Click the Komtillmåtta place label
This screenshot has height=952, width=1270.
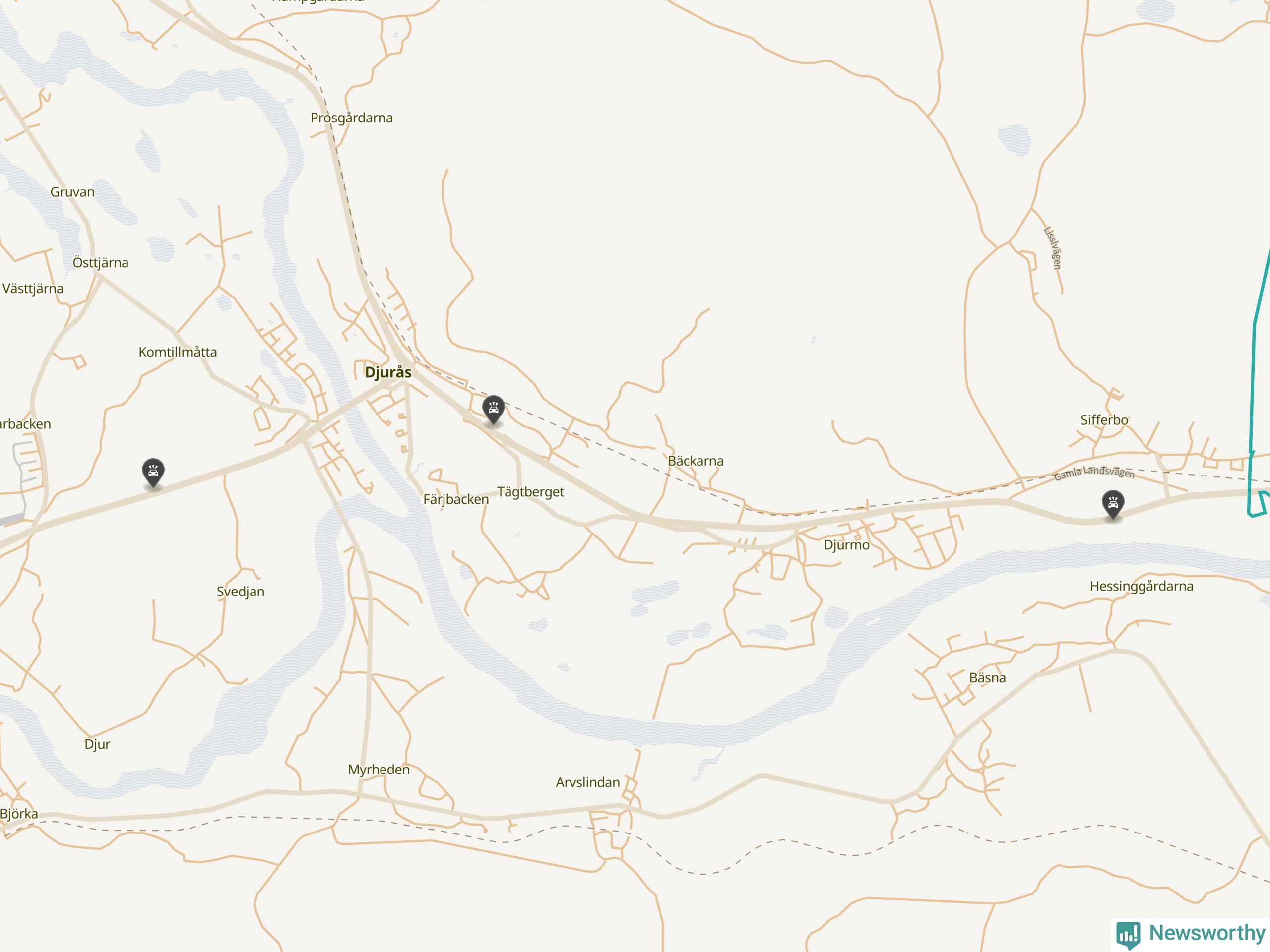pyautogui.click(x=178, y=352)
